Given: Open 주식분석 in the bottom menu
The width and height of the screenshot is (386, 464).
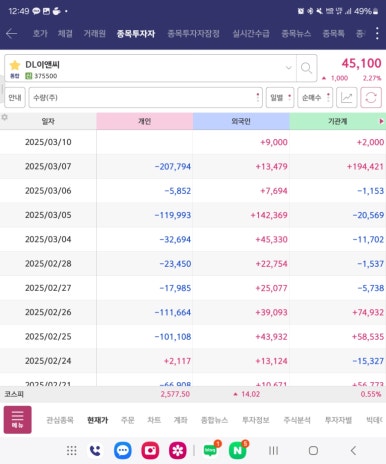Looking at the screenshot, I should click(x=297, y=420).
